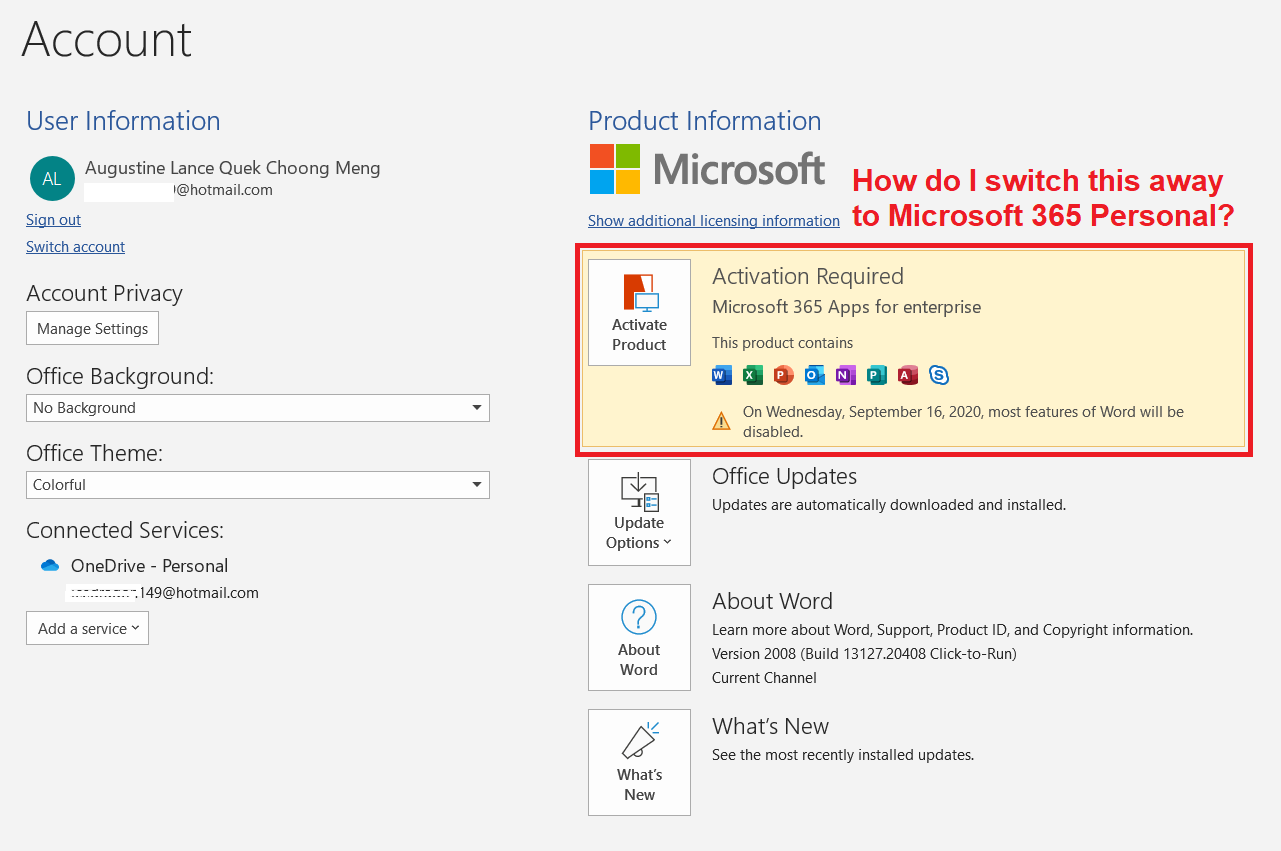Click the OneDrive cloud icon
Viewport: 1281px width, 851px height.
click(50, 566)
